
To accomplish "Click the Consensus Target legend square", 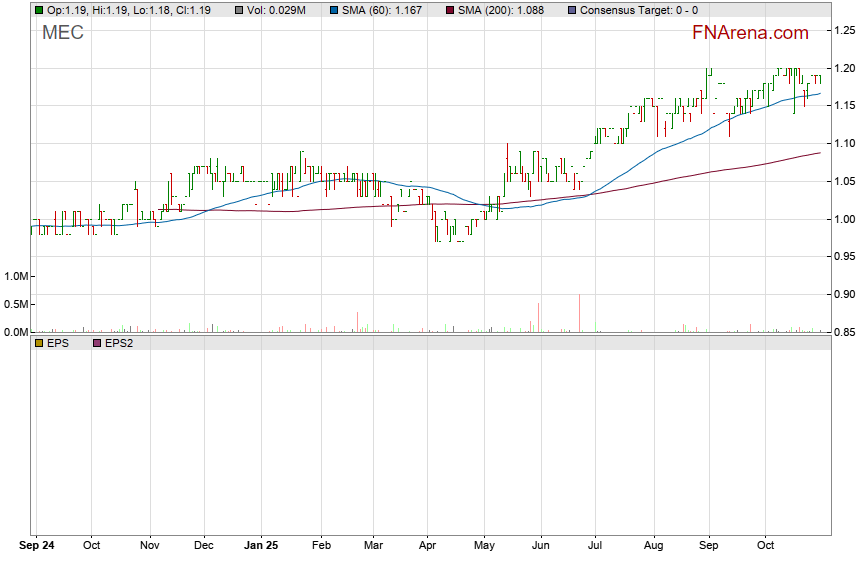I will [x=571, y=10].
